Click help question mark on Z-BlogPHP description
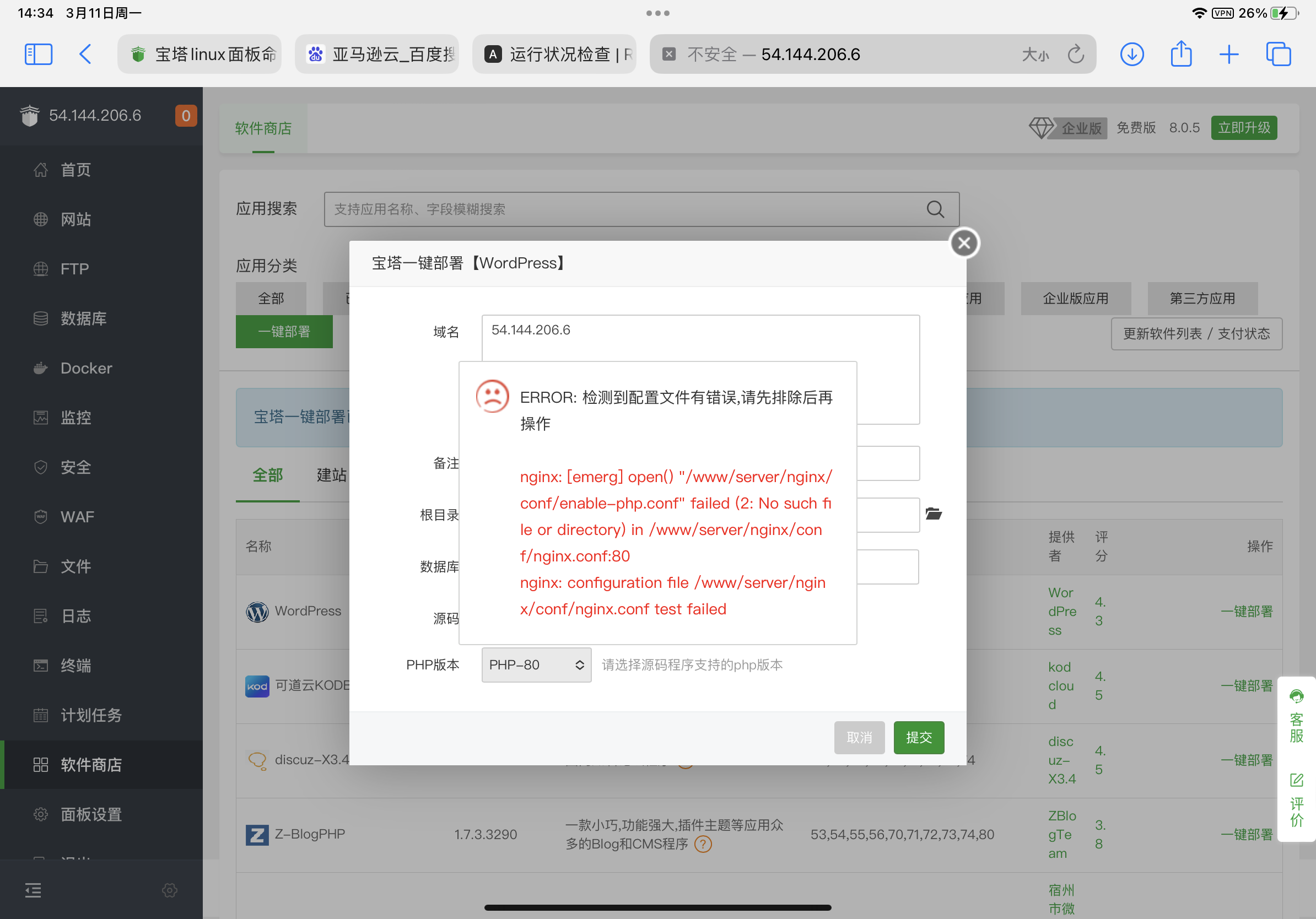 tap(702, 844)
